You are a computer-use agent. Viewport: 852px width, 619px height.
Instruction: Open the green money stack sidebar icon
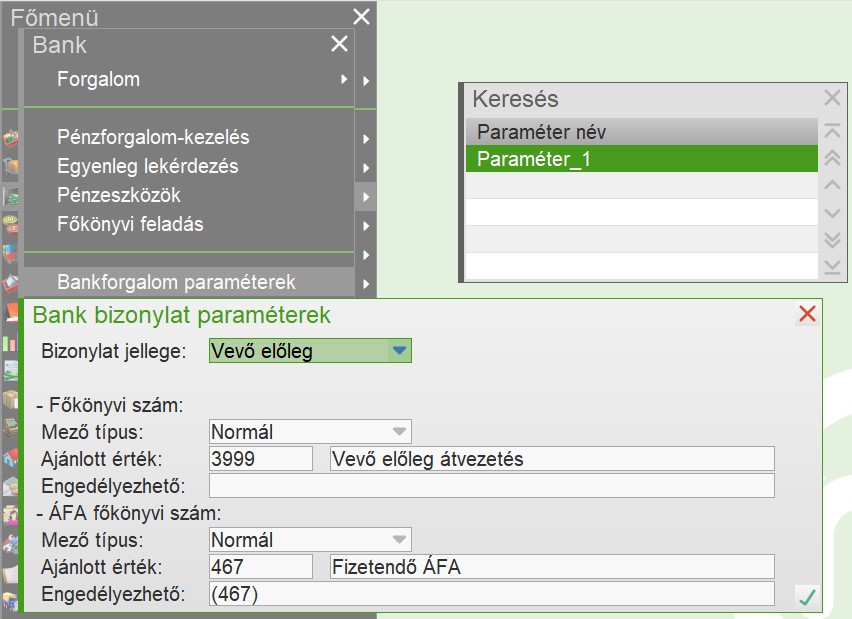pyautogui.click(x=10, y=196)
